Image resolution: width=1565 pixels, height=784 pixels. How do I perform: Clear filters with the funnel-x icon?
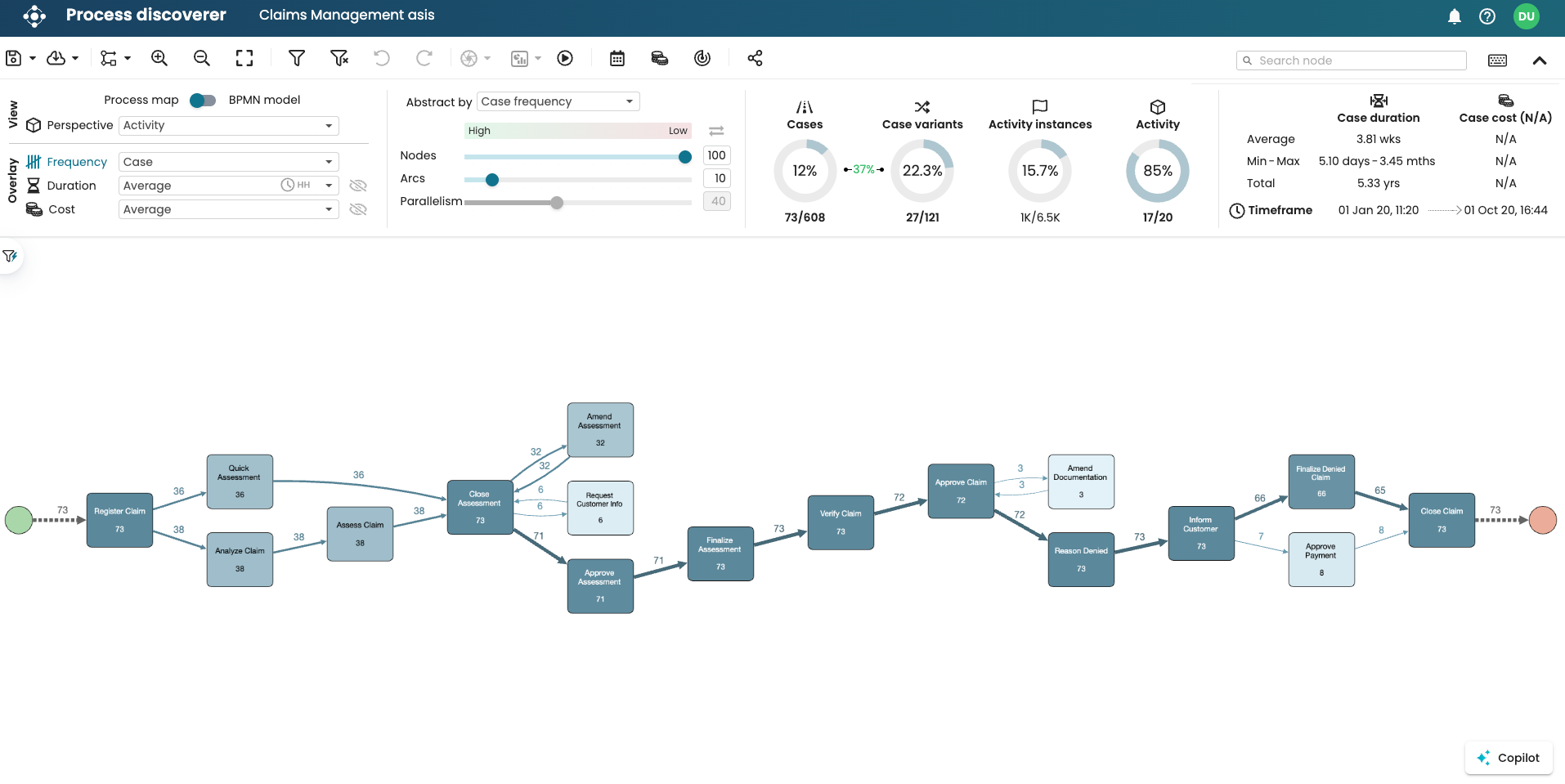pyautogui.click(x=339, y=58)
